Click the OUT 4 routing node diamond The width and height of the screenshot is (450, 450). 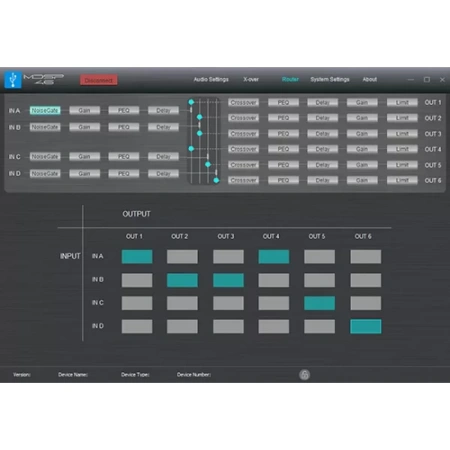(x=191, y=149)
